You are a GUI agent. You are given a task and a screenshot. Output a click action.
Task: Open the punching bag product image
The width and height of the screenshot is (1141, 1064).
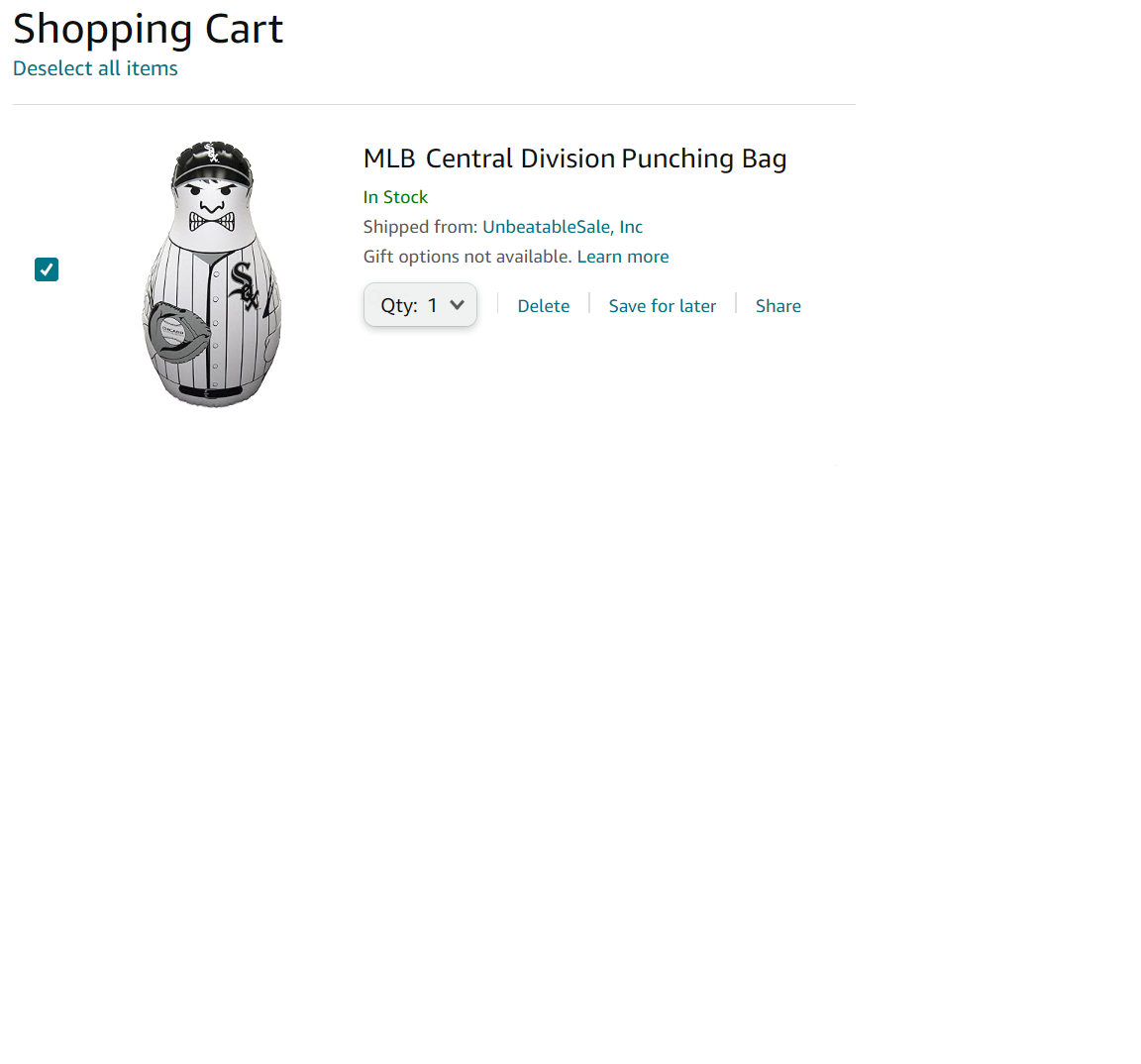pos(212,274)
